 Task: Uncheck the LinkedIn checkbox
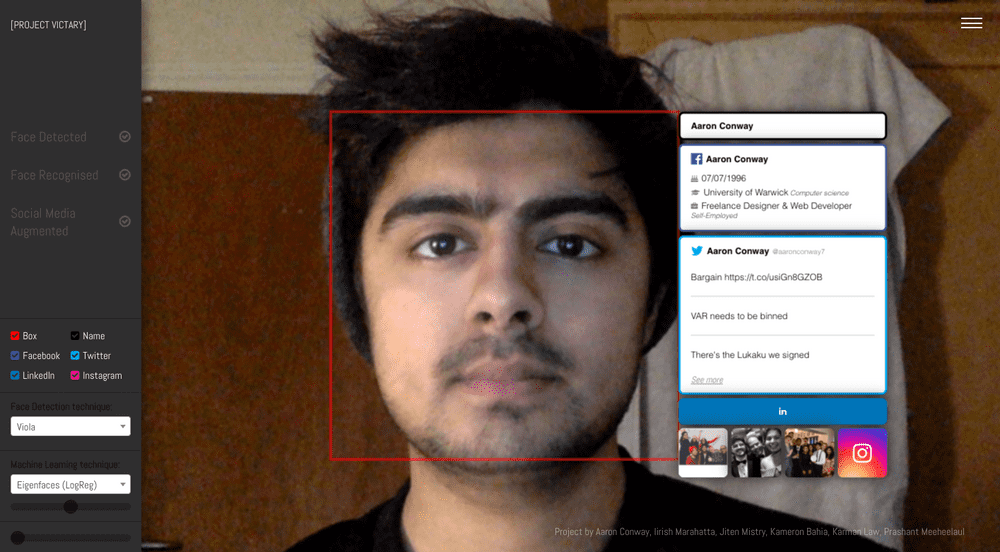[15, 375]
